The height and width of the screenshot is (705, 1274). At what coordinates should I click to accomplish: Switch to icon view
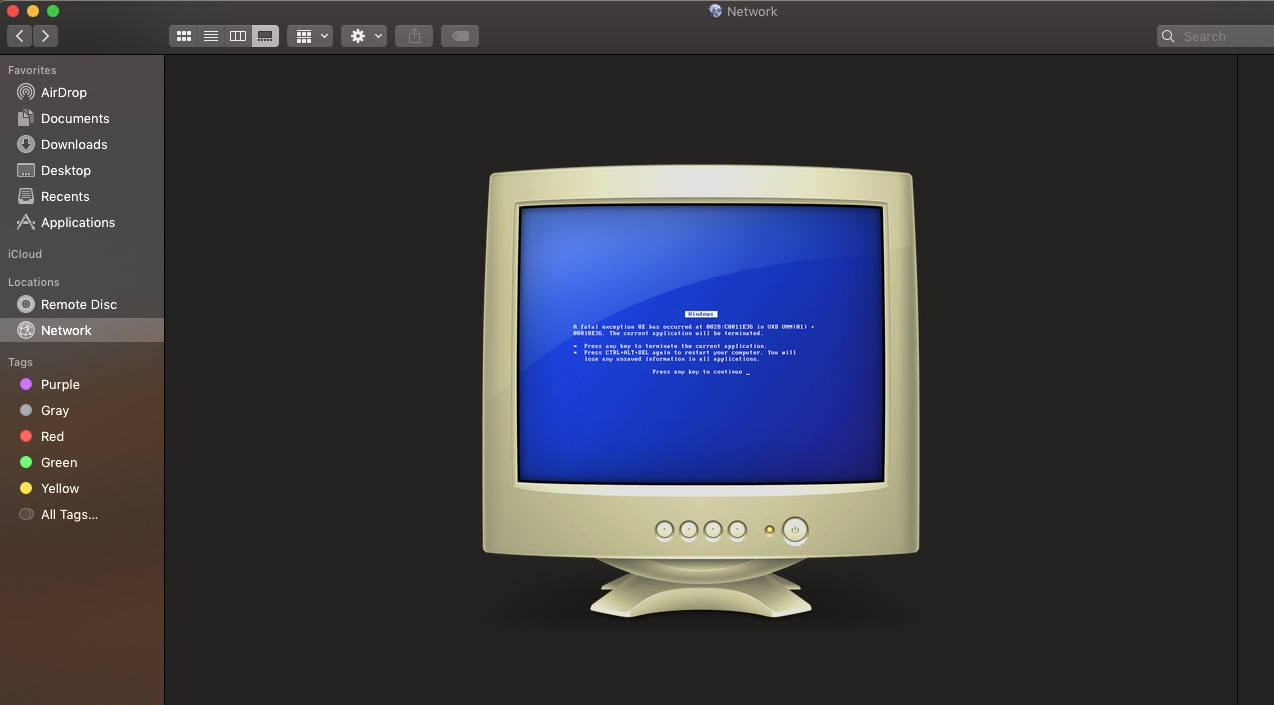pos(184,36)
